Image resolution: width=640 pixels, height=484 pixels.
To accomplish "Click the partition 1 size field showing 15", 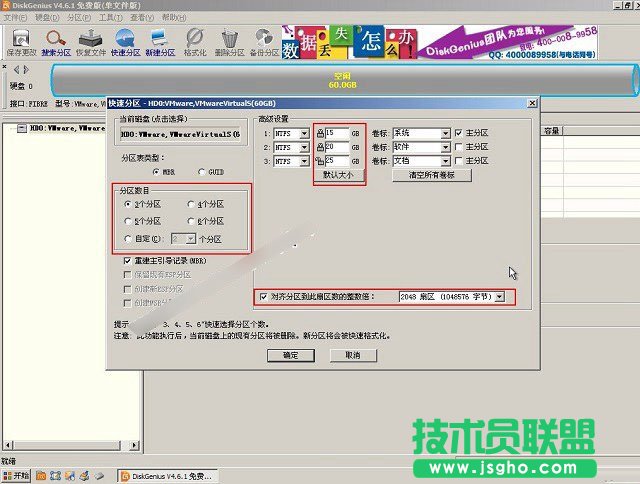I will click(x=337, y=133).
